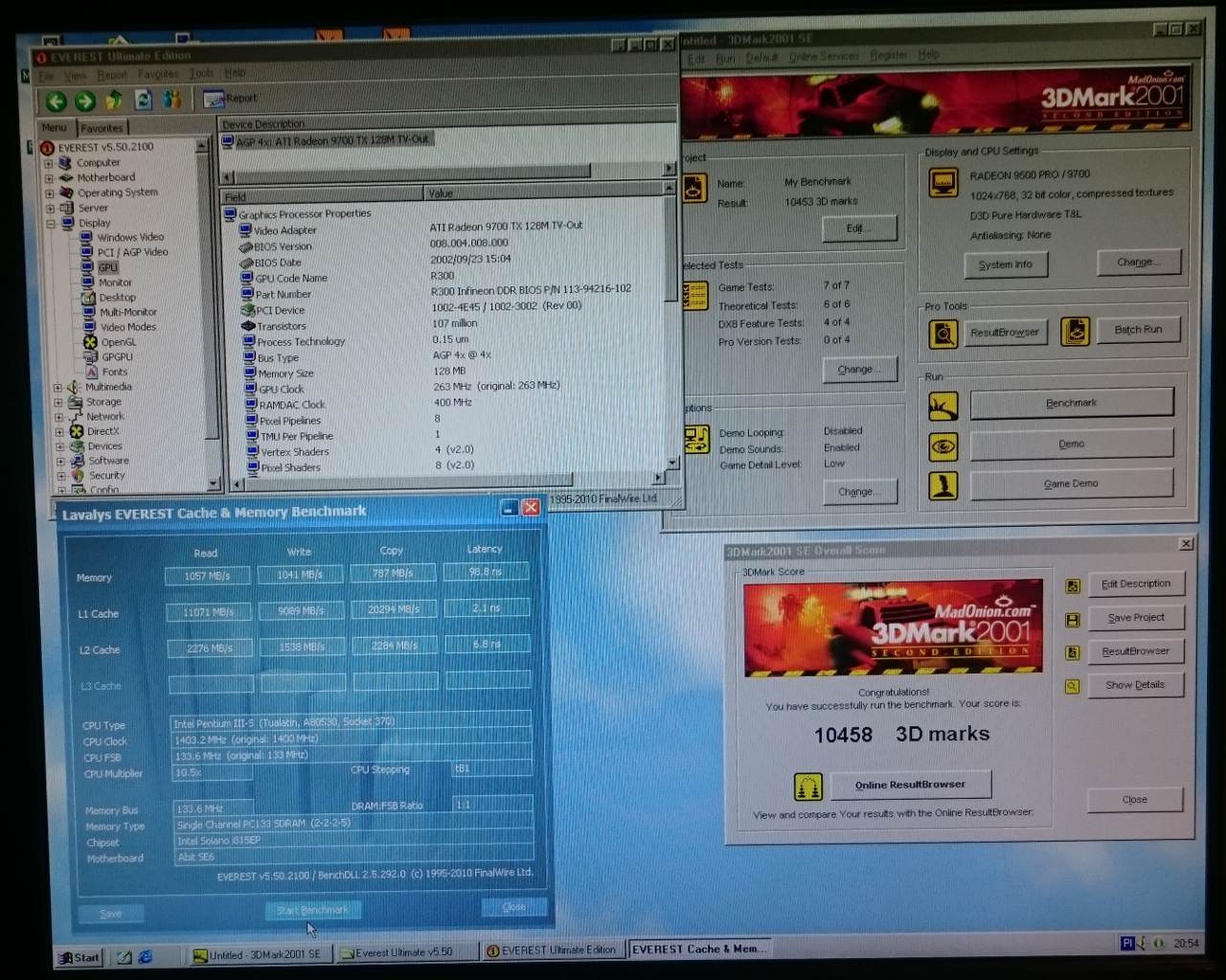Click Online ResultBrowser button
Screen dimensions: 1226x980
910,785
